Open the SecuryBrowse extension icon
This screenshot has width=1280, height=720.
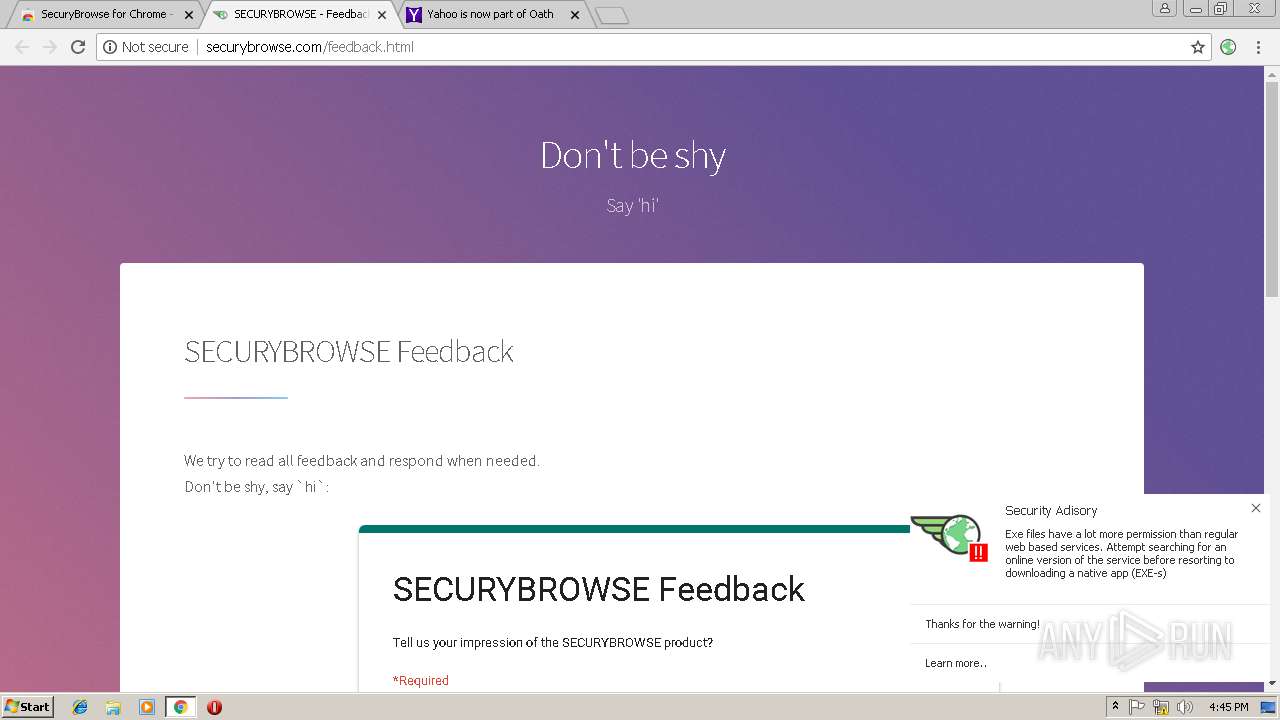(x=1228, y=47)
